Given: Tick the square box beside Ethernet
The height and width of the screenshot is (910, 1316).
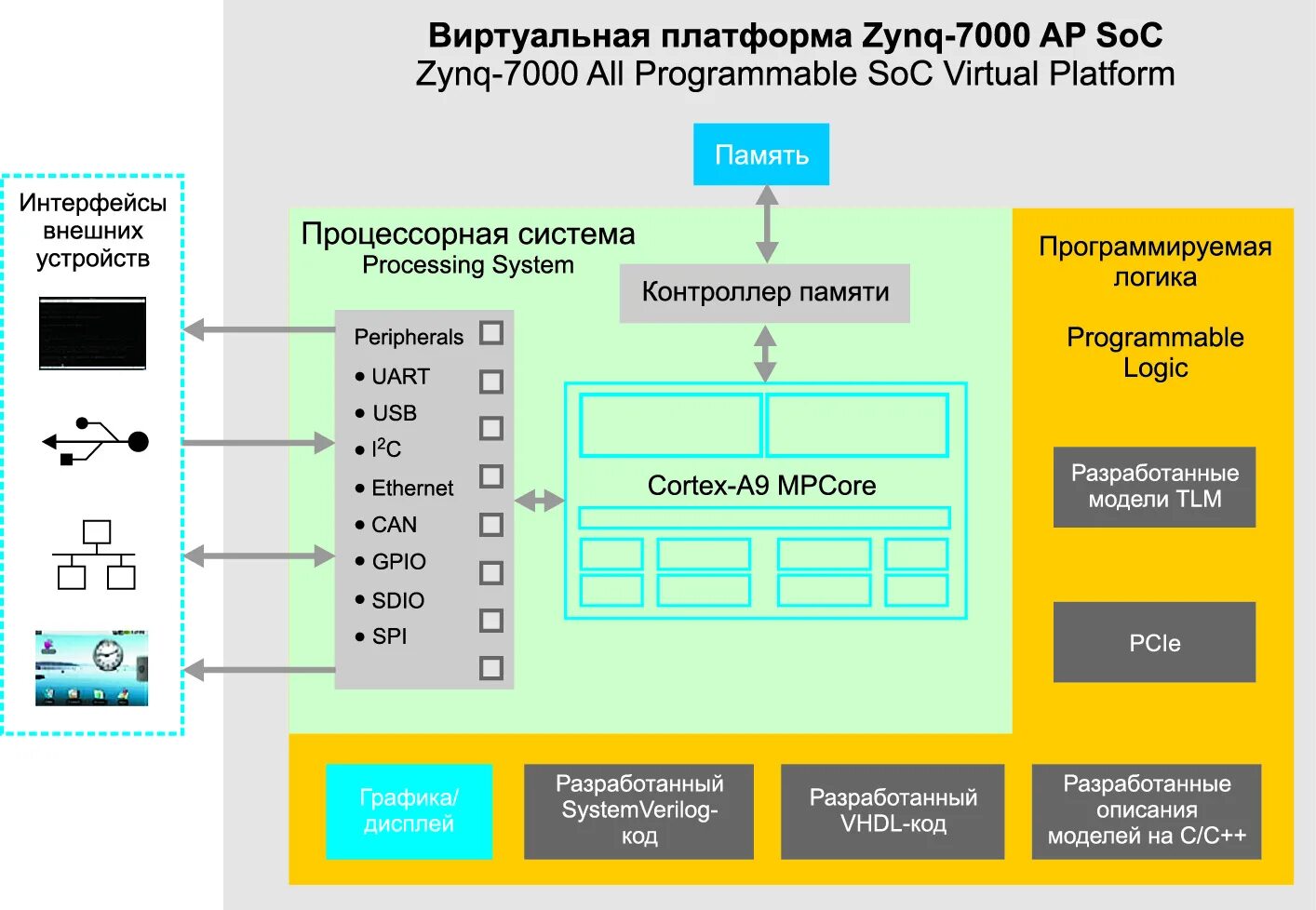Looking at the screenshot, I should [x=491, y=476].
